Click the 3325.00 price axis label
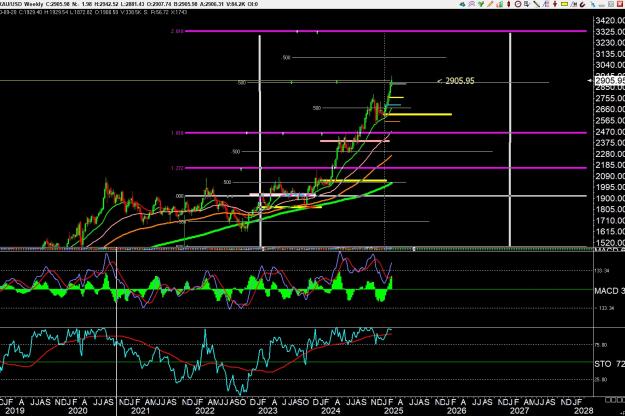The image size is (625, 416). pyautogui.click(x=610, y=31)
